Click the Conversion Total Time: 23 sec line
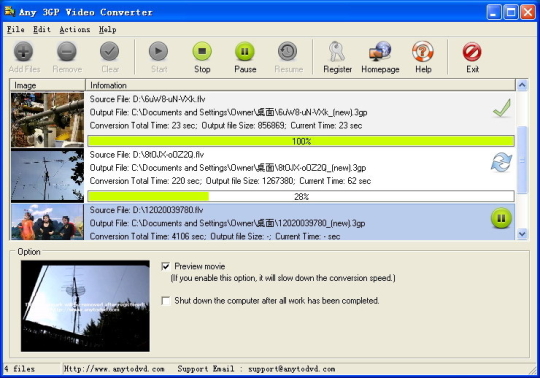 (226, 126)
